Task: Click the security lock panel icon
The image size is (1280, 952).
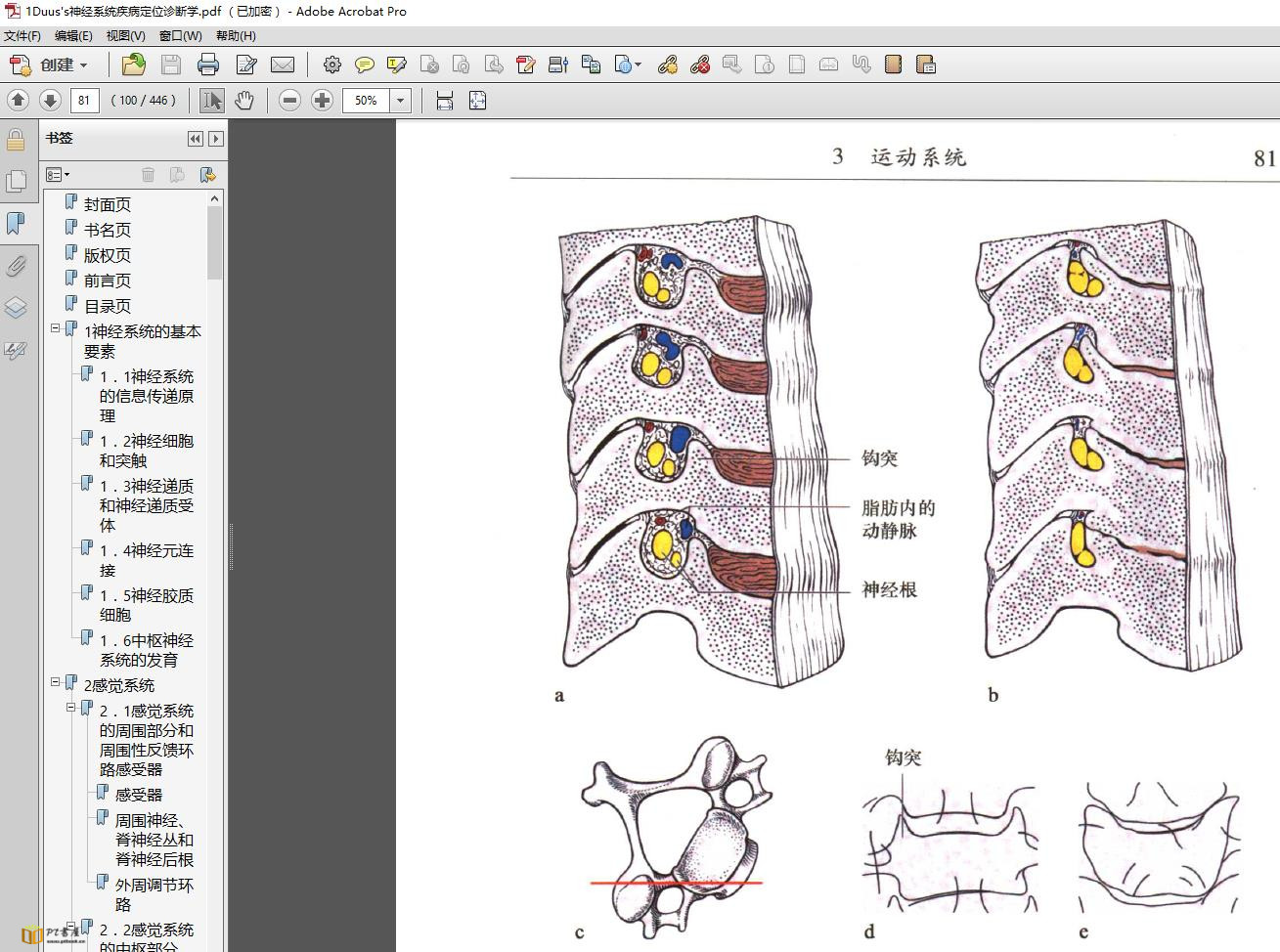Action: 16,140
